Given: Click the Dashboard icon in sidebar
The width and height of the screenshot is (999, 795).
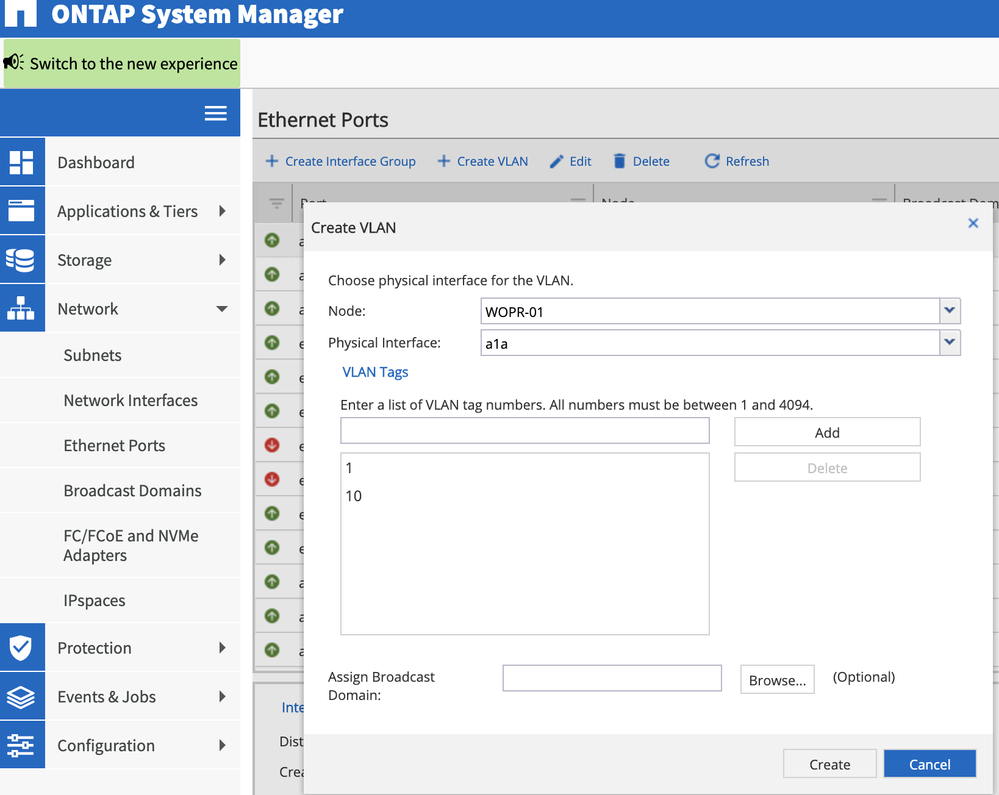Looking at the screenshot, I should tap(22, 162).
